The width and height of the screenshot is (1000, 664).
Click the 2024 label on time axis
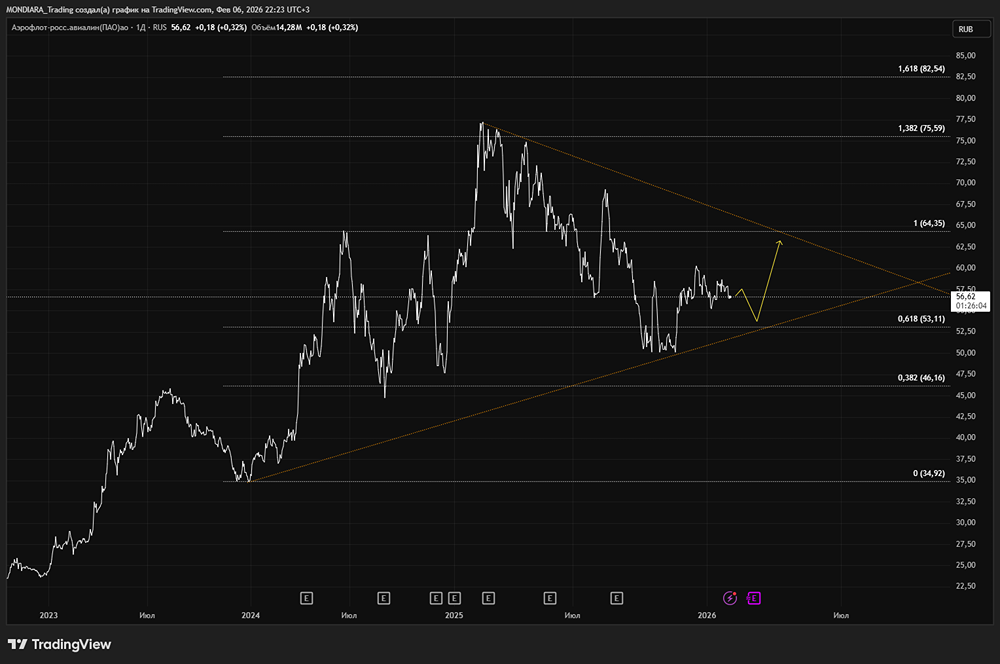click(x=251, y=616)
